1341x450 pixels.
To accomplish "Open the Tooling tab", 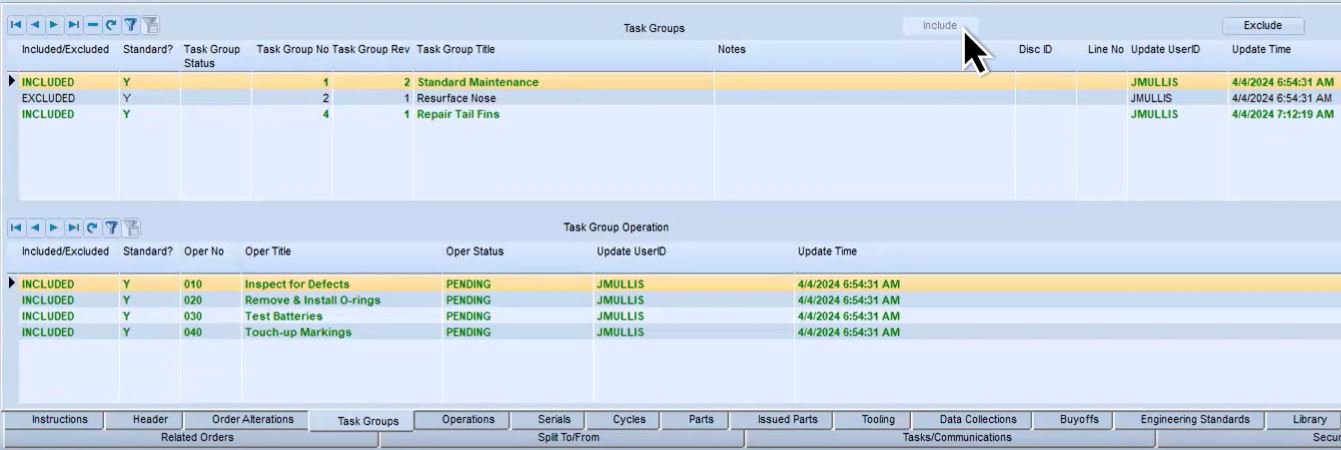I will pyautogui.click(x=878, y=419).
